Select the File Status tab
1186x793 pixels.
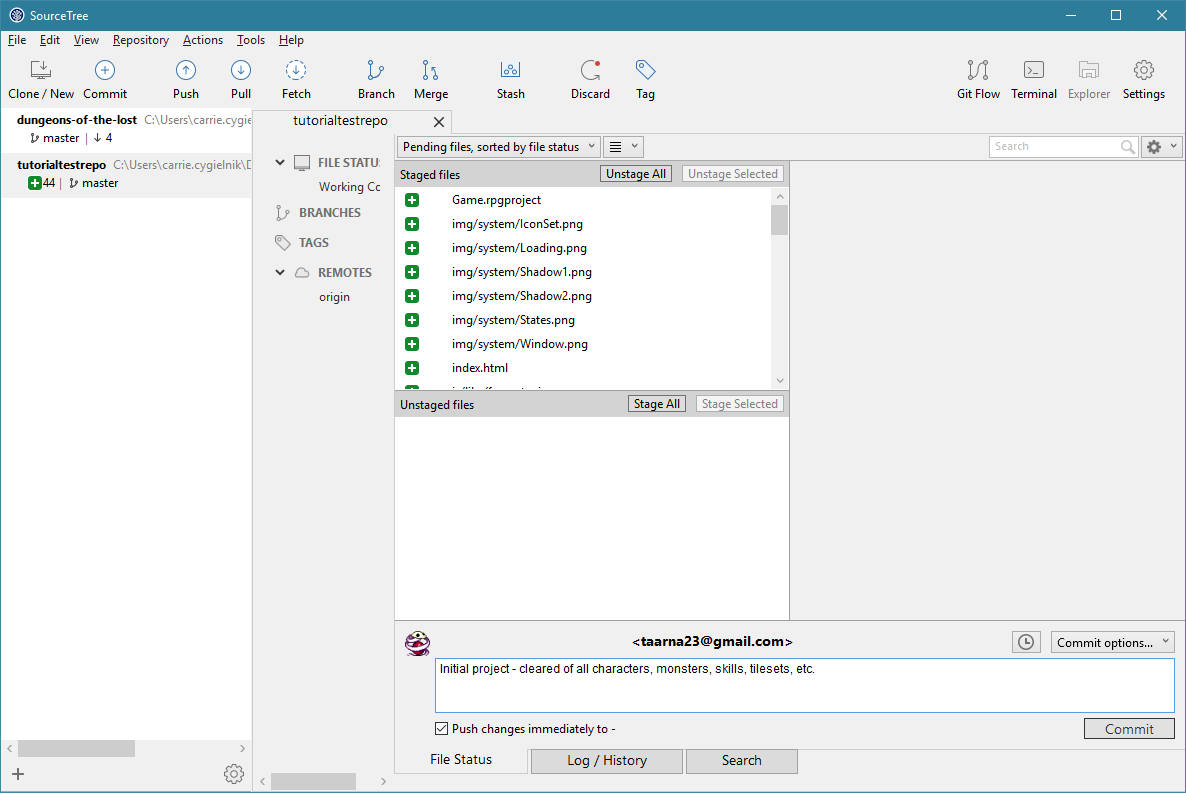tap(461, 760)
